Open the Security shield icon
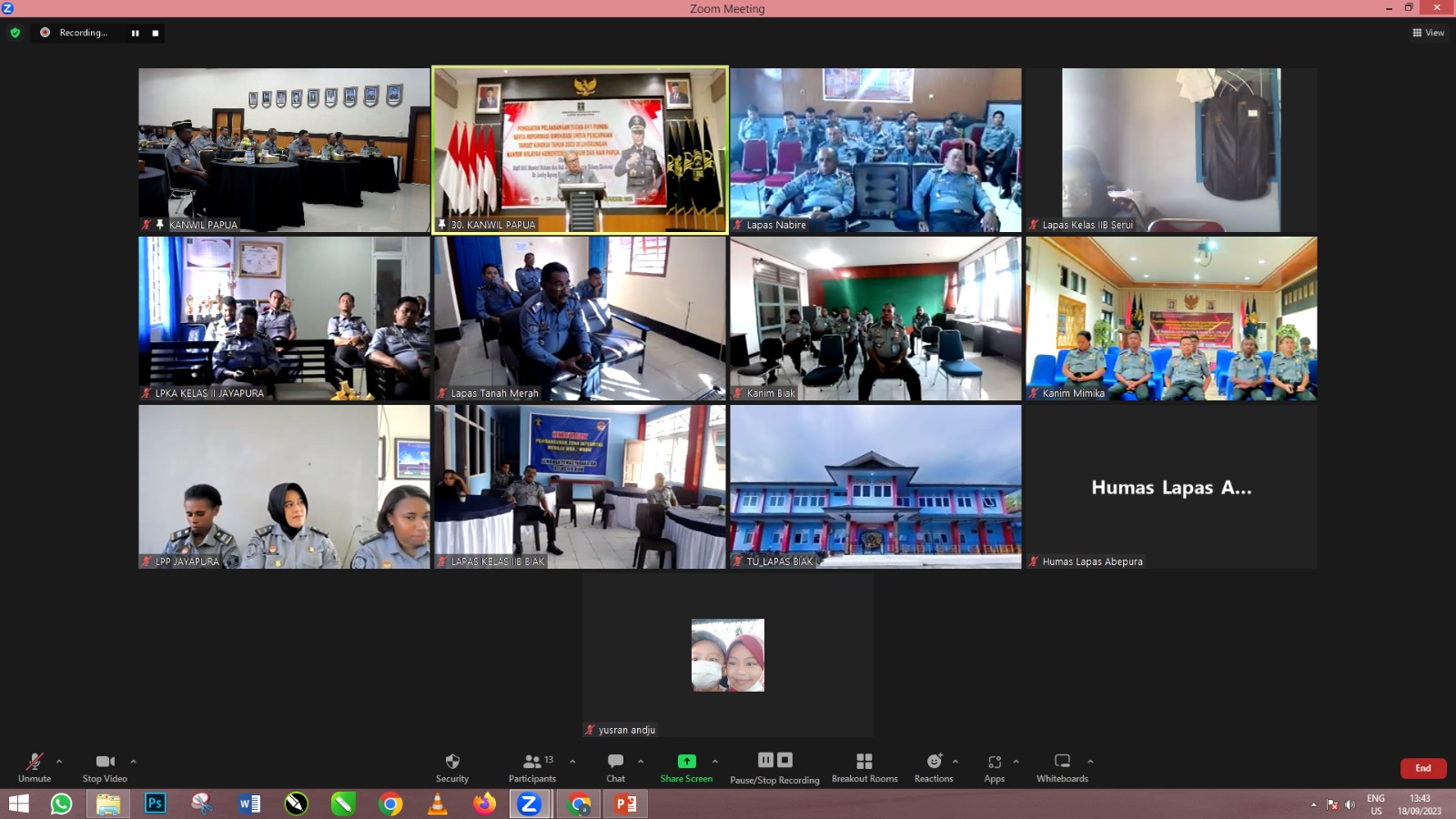Image resolution: width=1456 pixels, height=819 pixels. pyautogui.click(x=452, y=762)
